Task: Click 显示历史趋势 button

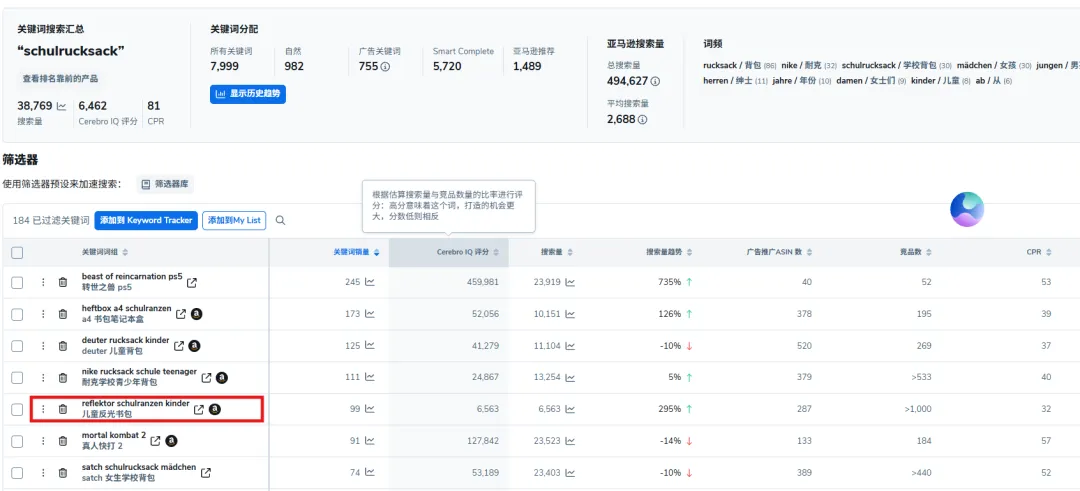Action: point(248,94)
